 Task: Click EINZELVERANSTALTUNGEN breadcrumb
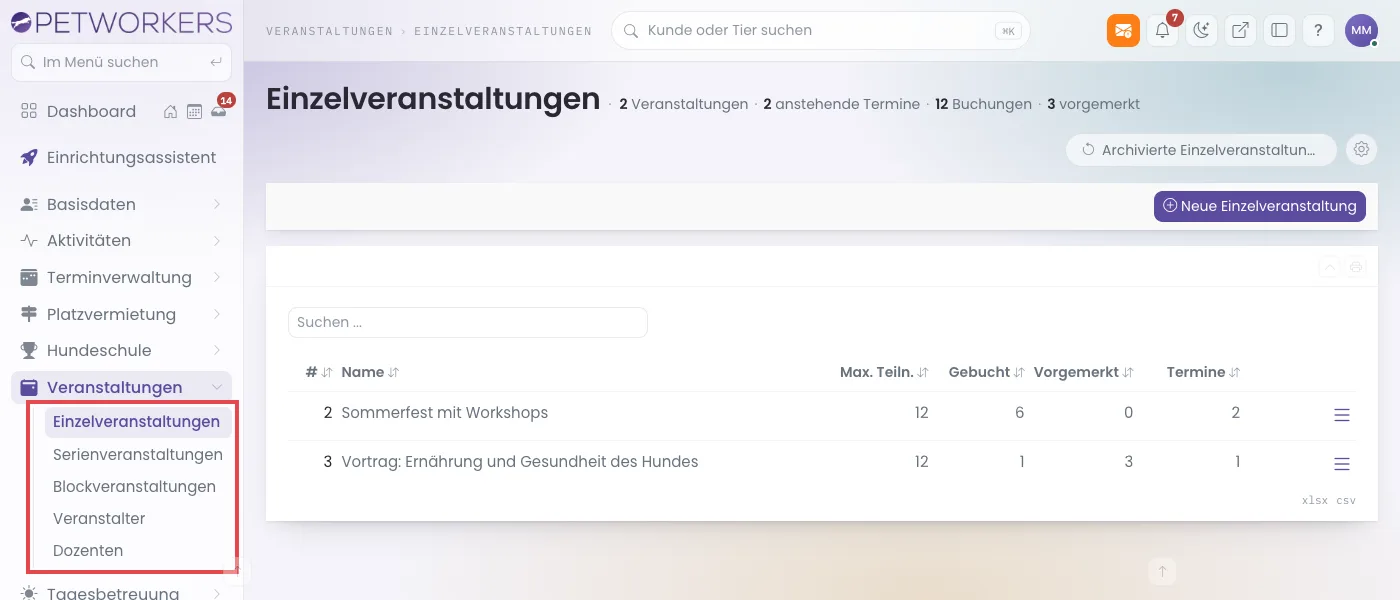(503, 31)
